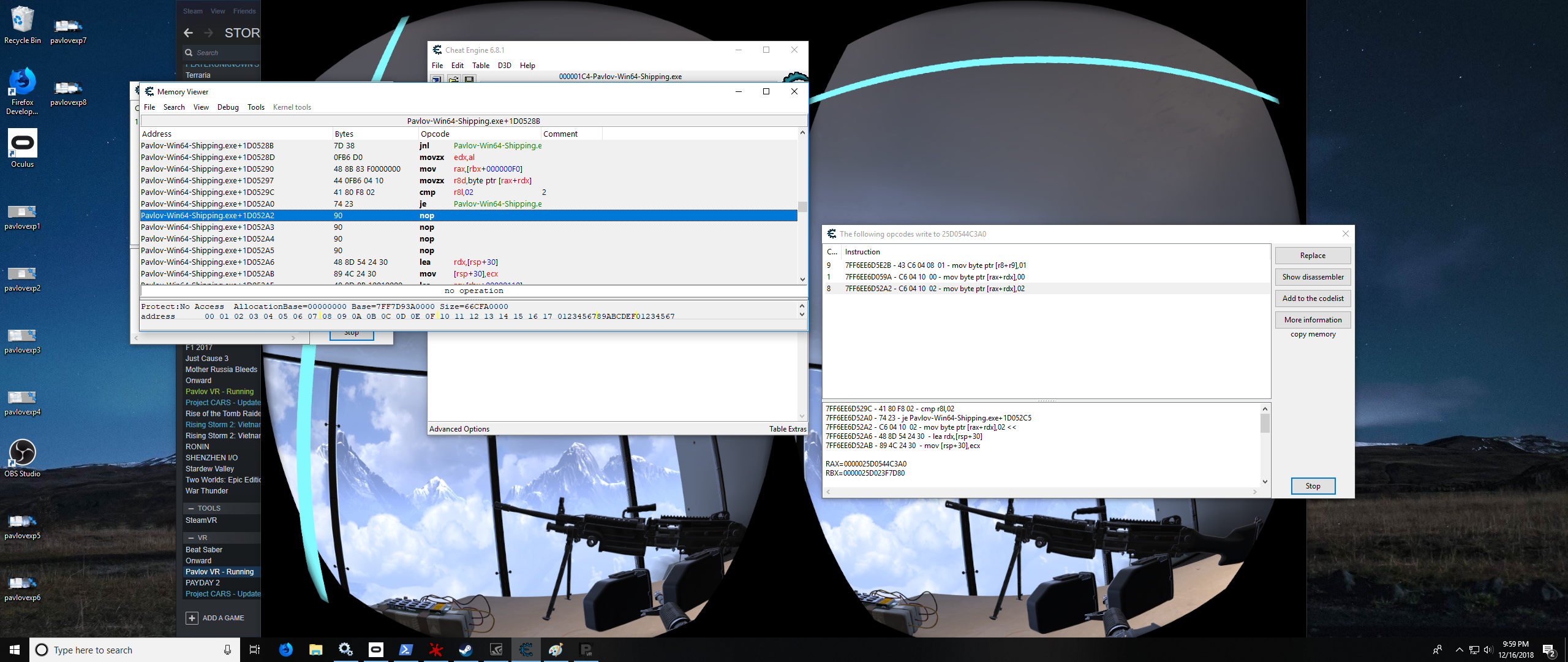Click the Type here to search box
The height and width of the screenshot is (662, 1568).
pos(135,650)
